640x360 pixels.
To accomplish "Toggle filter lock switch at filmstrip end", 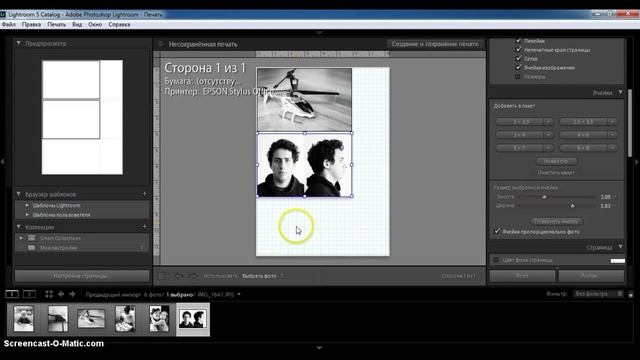I will coord(631,294).
